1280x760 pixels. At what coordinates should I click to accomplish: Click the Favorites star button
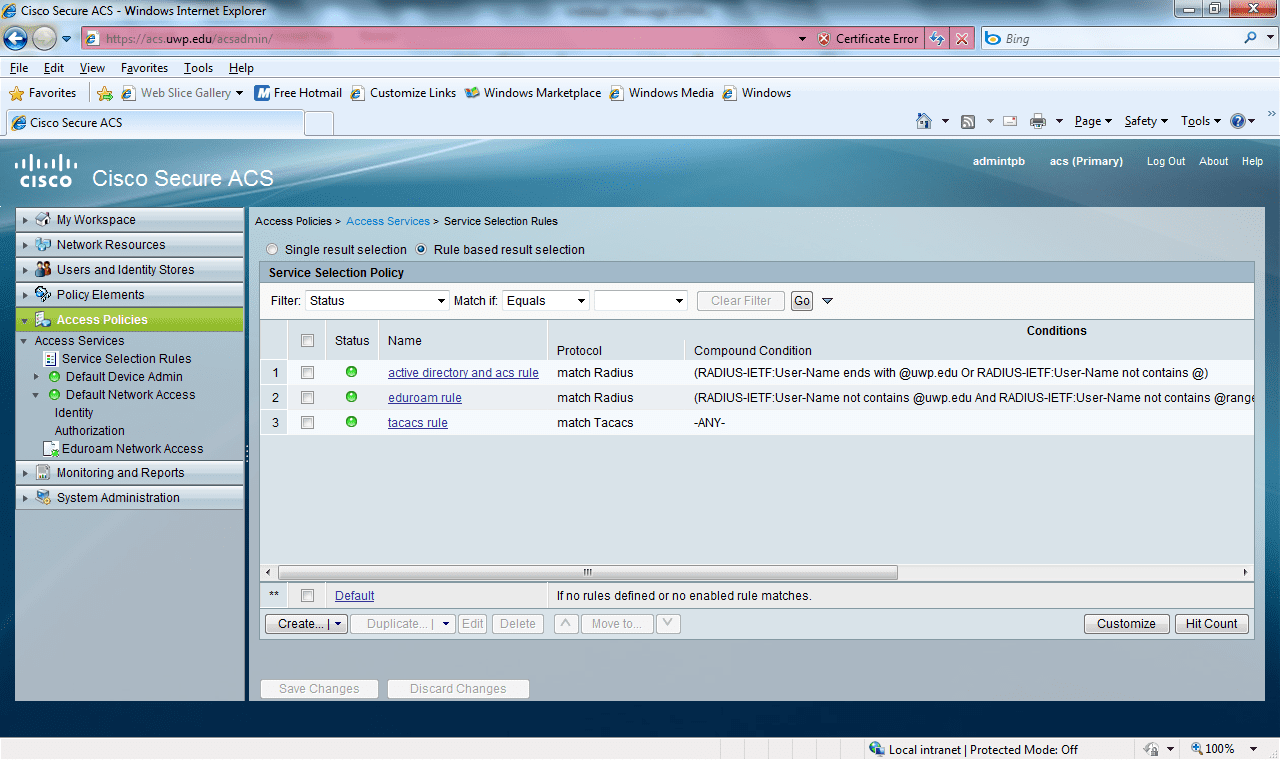pyautogui.click(x=43, y=93)
